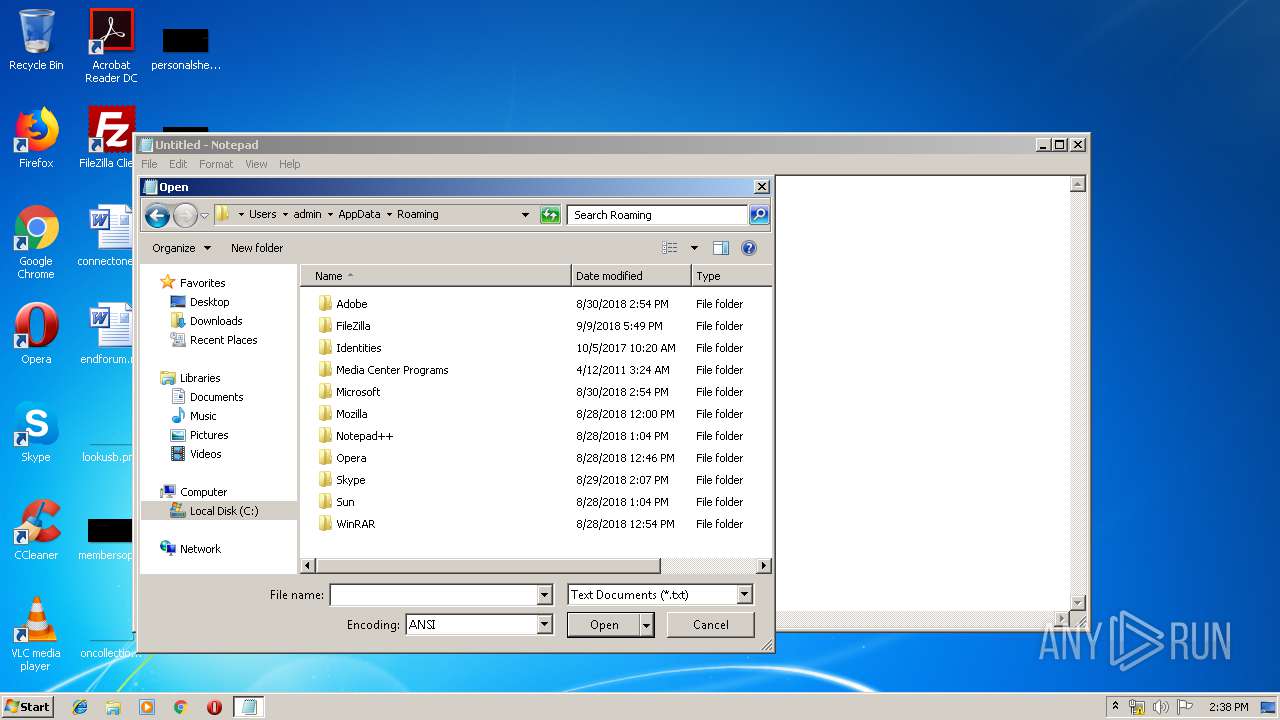Viewport: 1280px width, 720px height.
Task: Sort by Date modified column header
Action: [631, 276]
